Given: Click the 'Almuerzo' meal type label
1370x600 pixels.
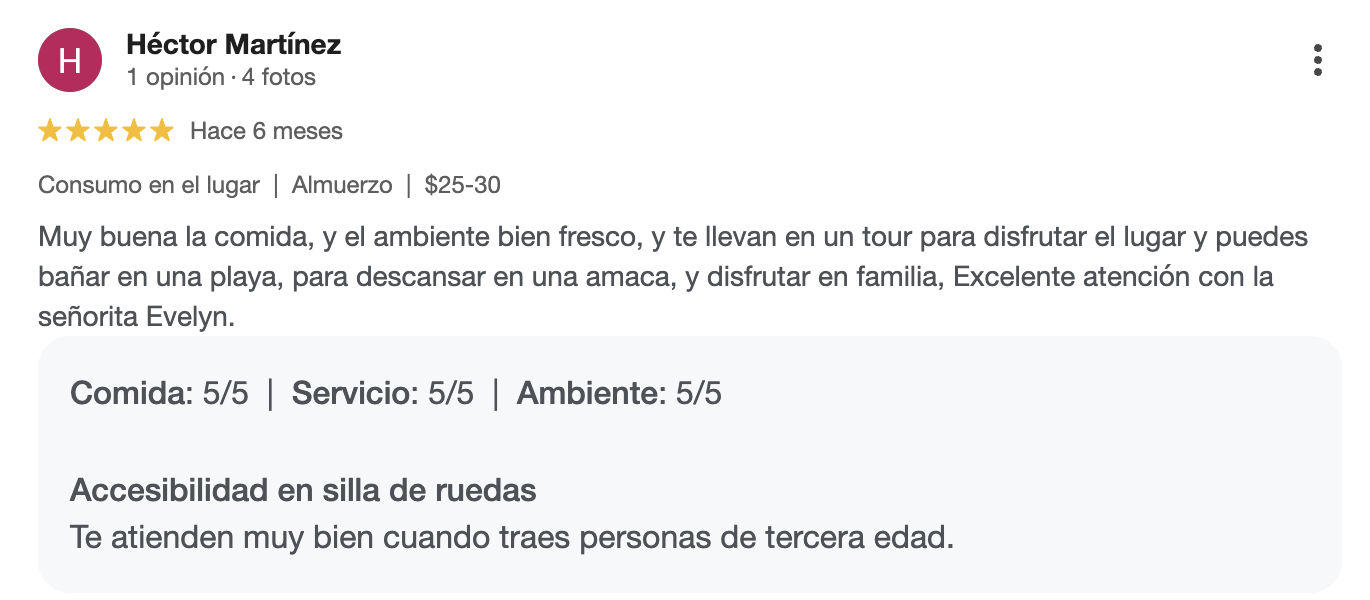Looking at the screenshot, I should [342, 185].
